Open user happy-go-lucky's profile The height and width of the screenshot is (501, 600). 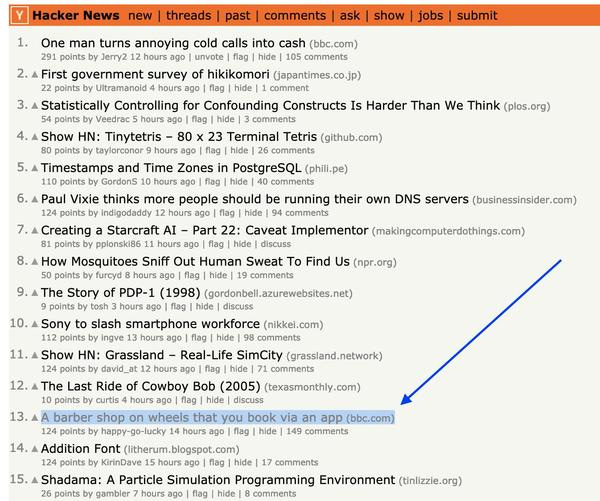[x=133, y=431]
